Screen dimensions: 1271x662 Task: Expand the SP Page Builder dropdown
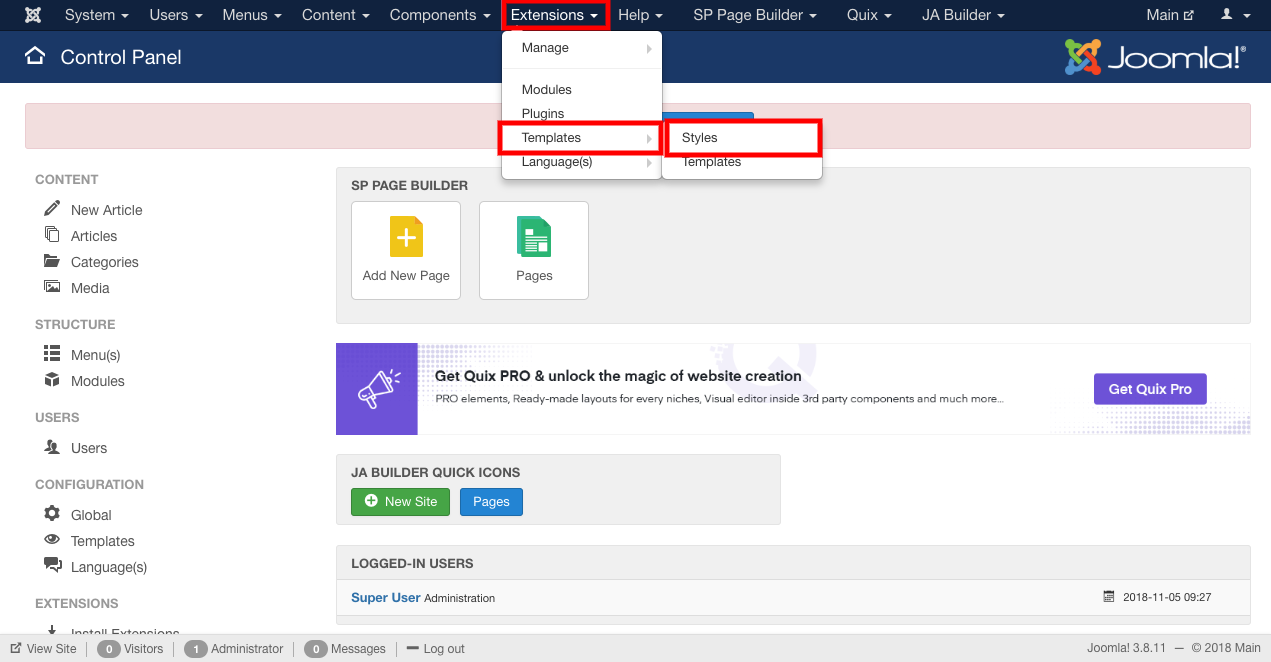pos(755,15)
